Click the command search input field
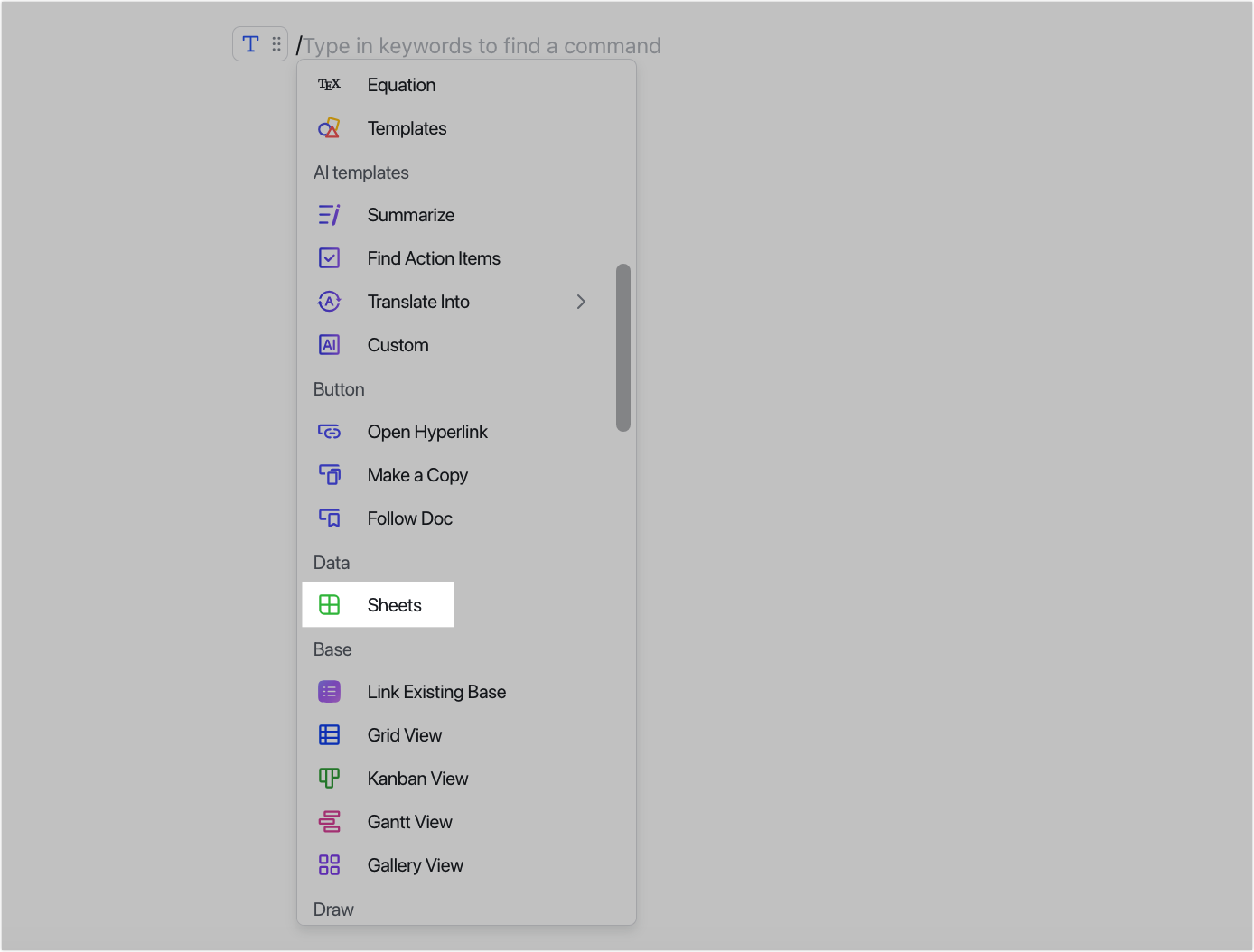The width and height of the screenshot is (1254, 952). click(479, 45)
